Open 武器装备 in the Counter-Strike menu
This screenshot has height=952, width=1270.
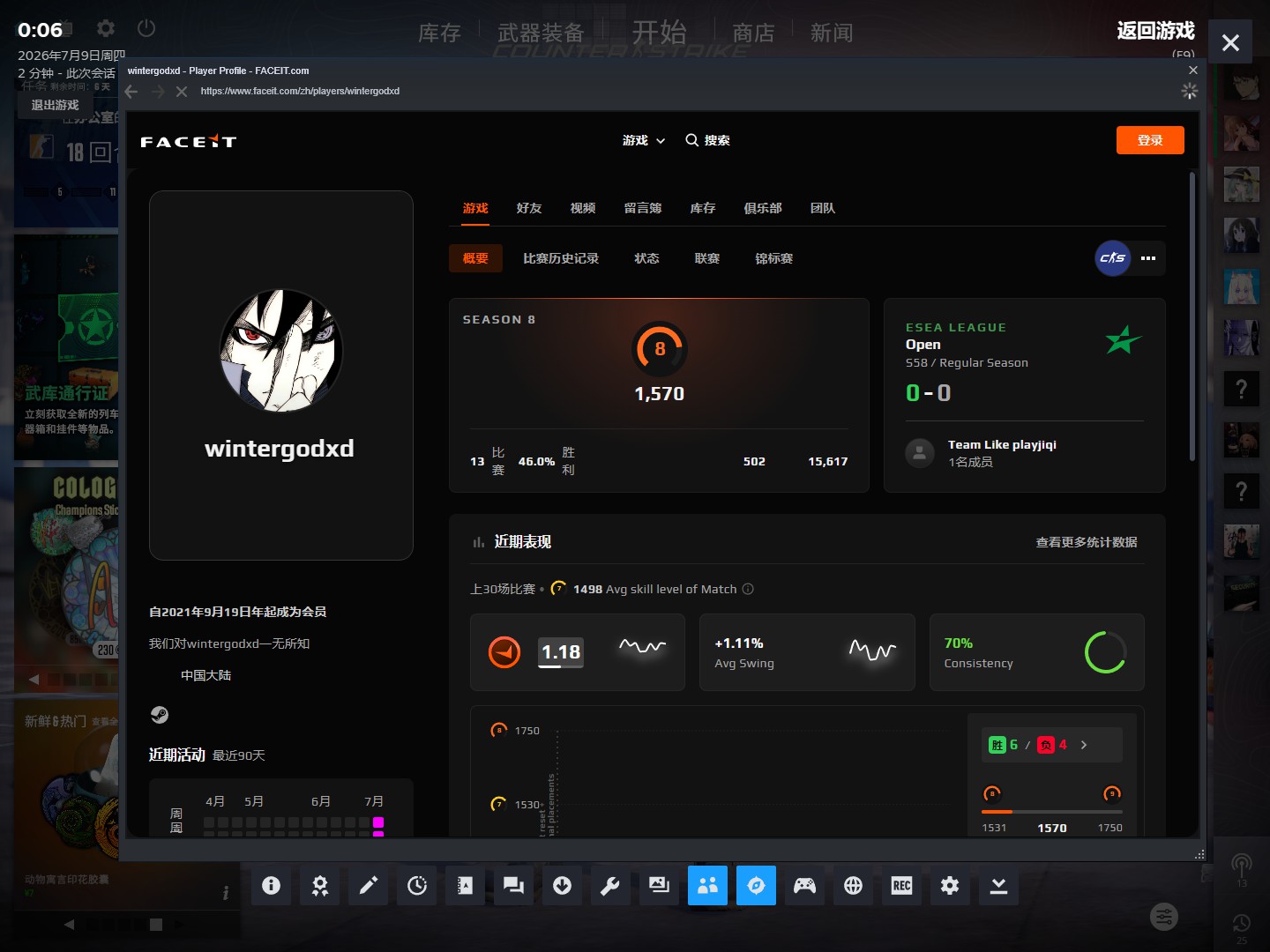pos(541,33)
